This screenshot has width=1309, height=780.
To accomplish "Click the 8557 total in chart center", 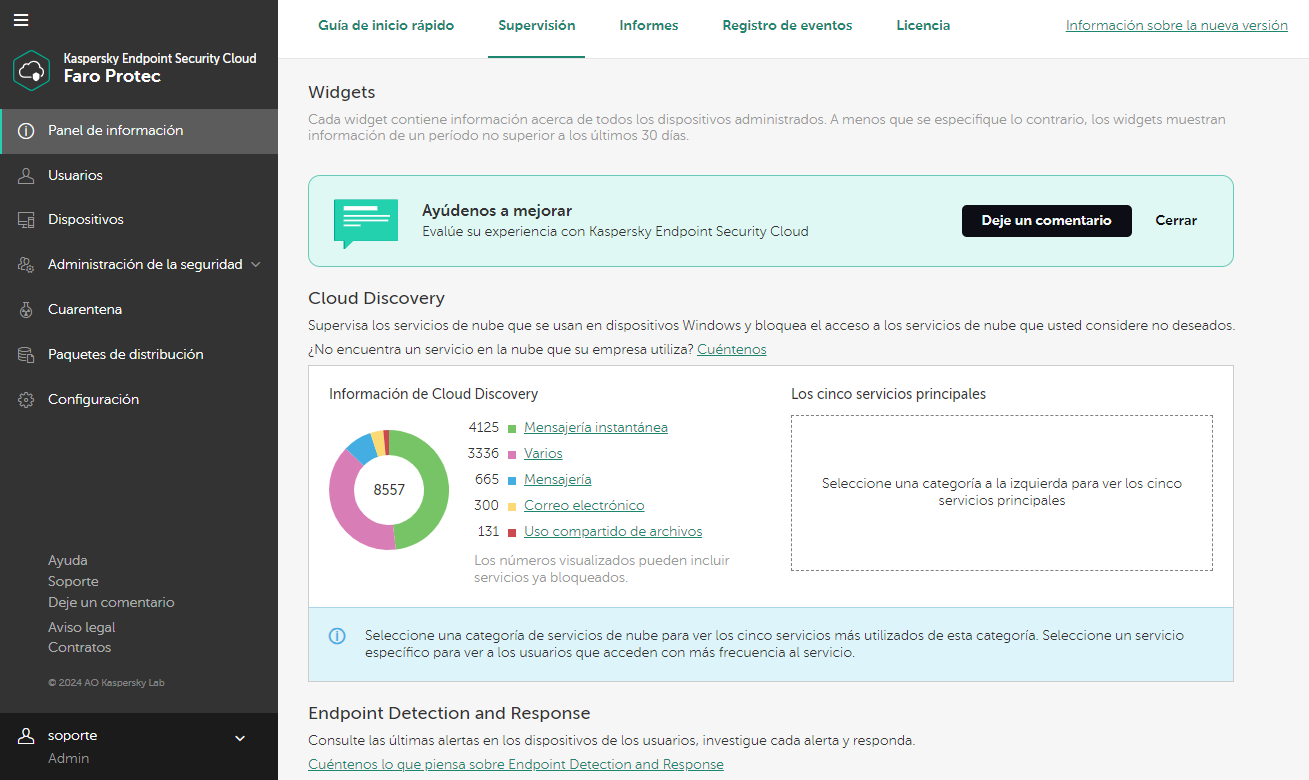I will point(389,490).
